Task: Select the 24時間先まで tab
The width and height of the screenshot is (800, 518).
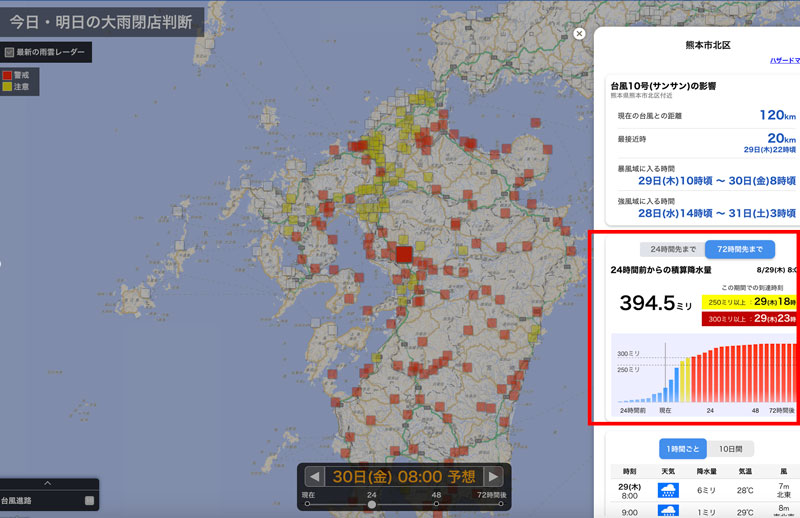Action: pos(673,249)
